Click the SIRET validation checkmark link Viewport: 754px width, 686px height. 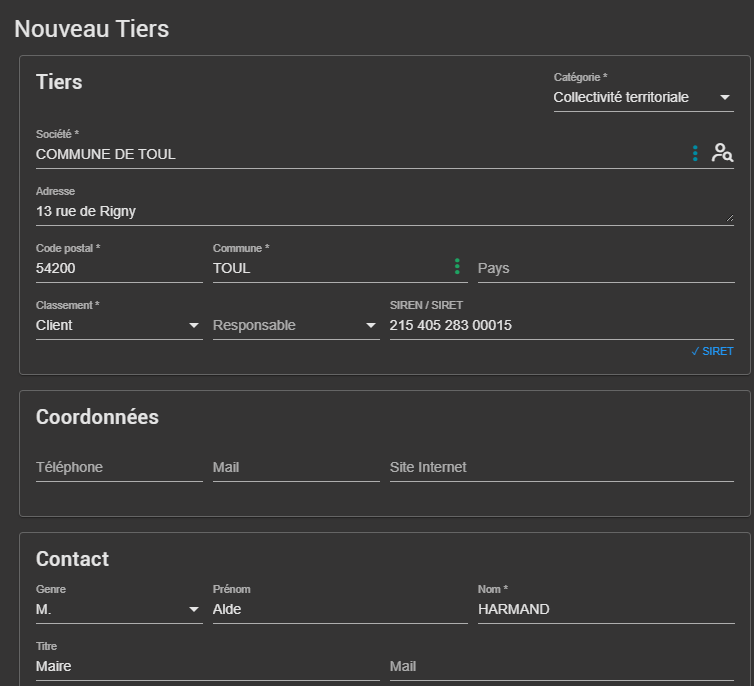[712, 351]
